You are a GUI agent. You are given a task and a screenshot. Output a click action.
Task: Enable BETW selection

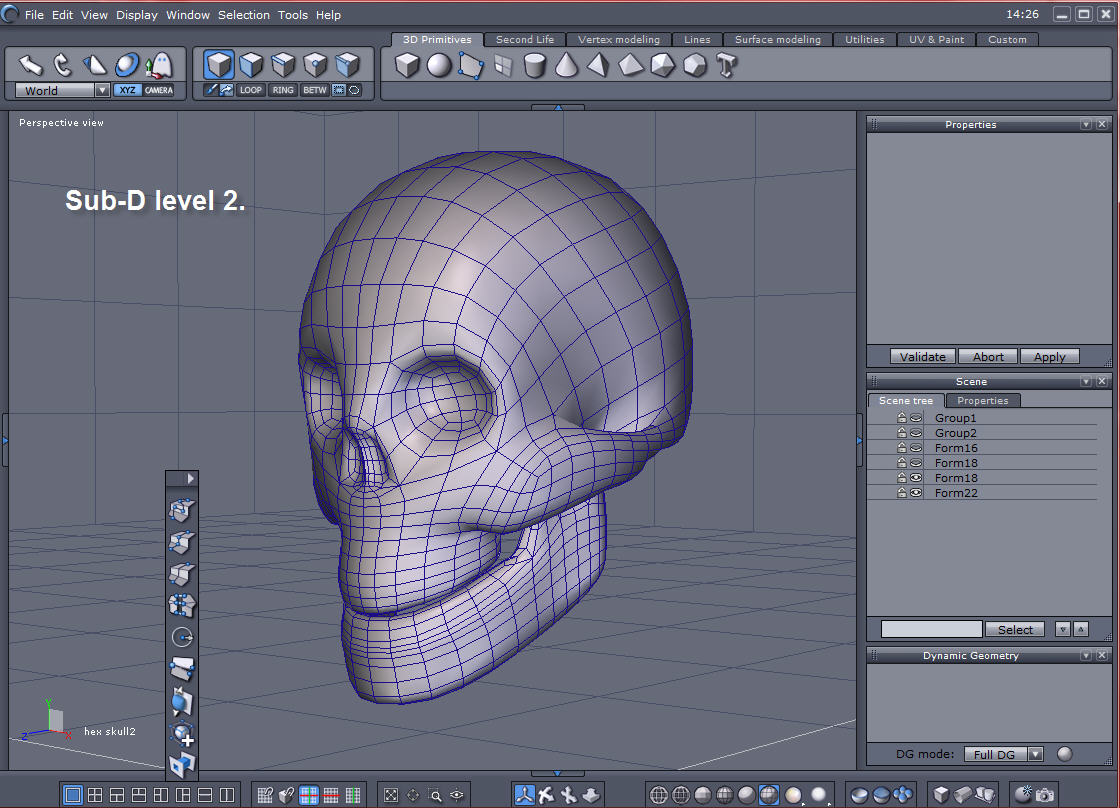(x=314, y=90)
